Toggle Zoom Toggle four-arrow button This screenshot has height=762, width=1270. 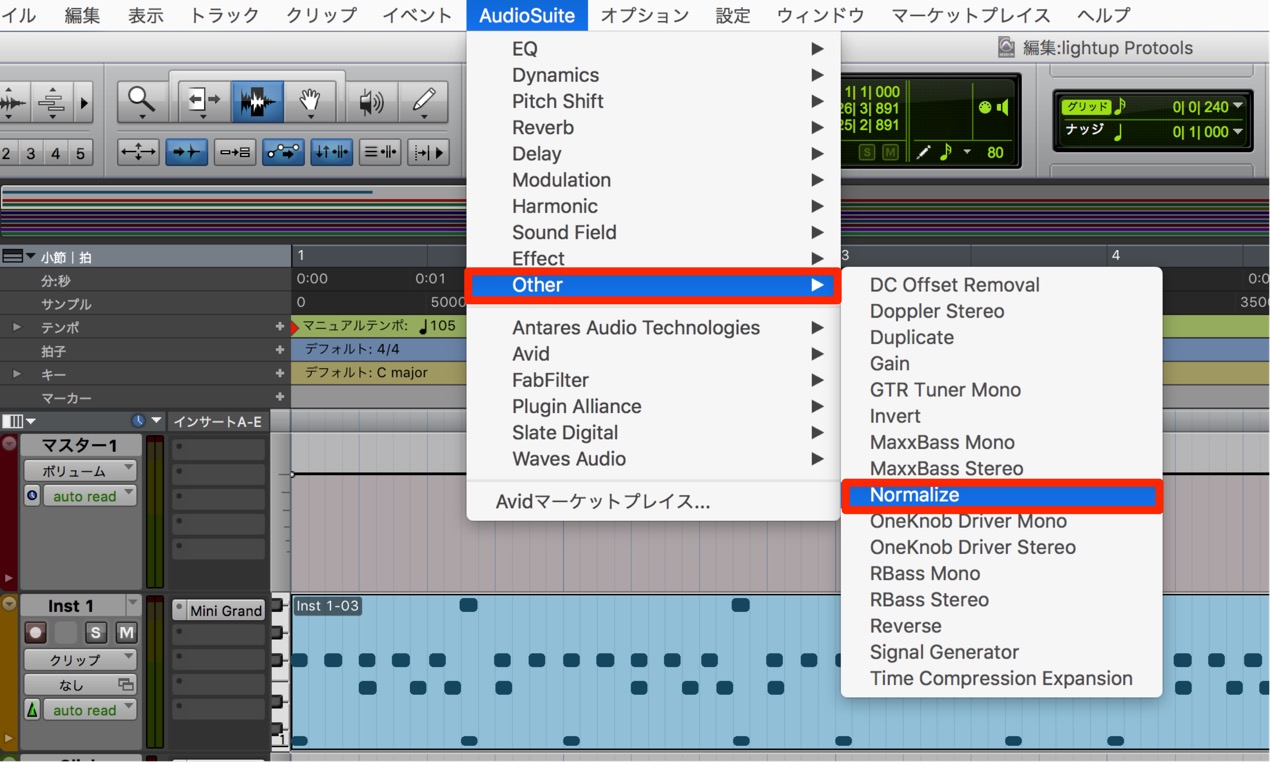(138, 152)
